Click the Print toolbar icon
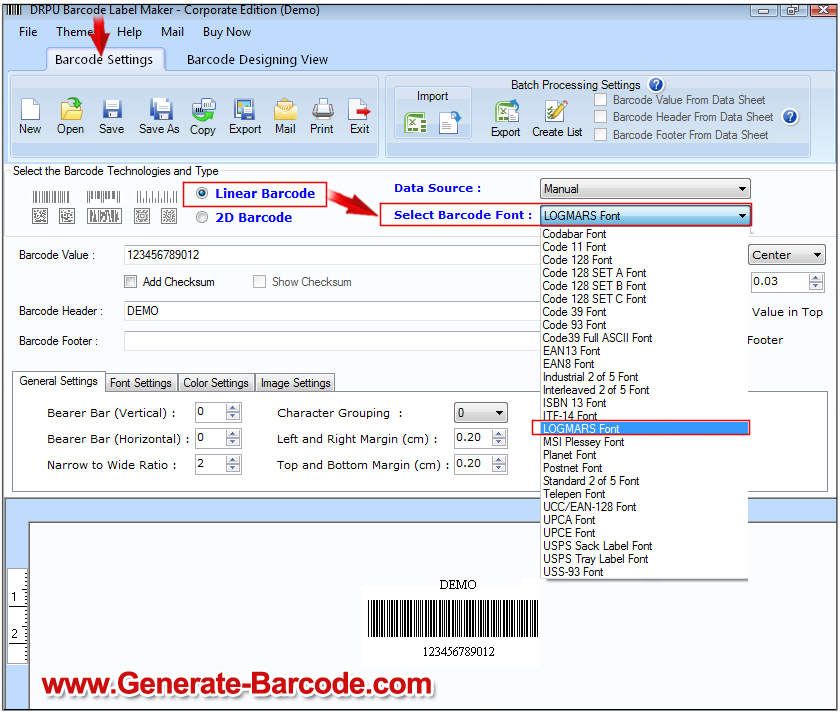Viewport: 840px width, 713px height. click(x=322, y=111)
